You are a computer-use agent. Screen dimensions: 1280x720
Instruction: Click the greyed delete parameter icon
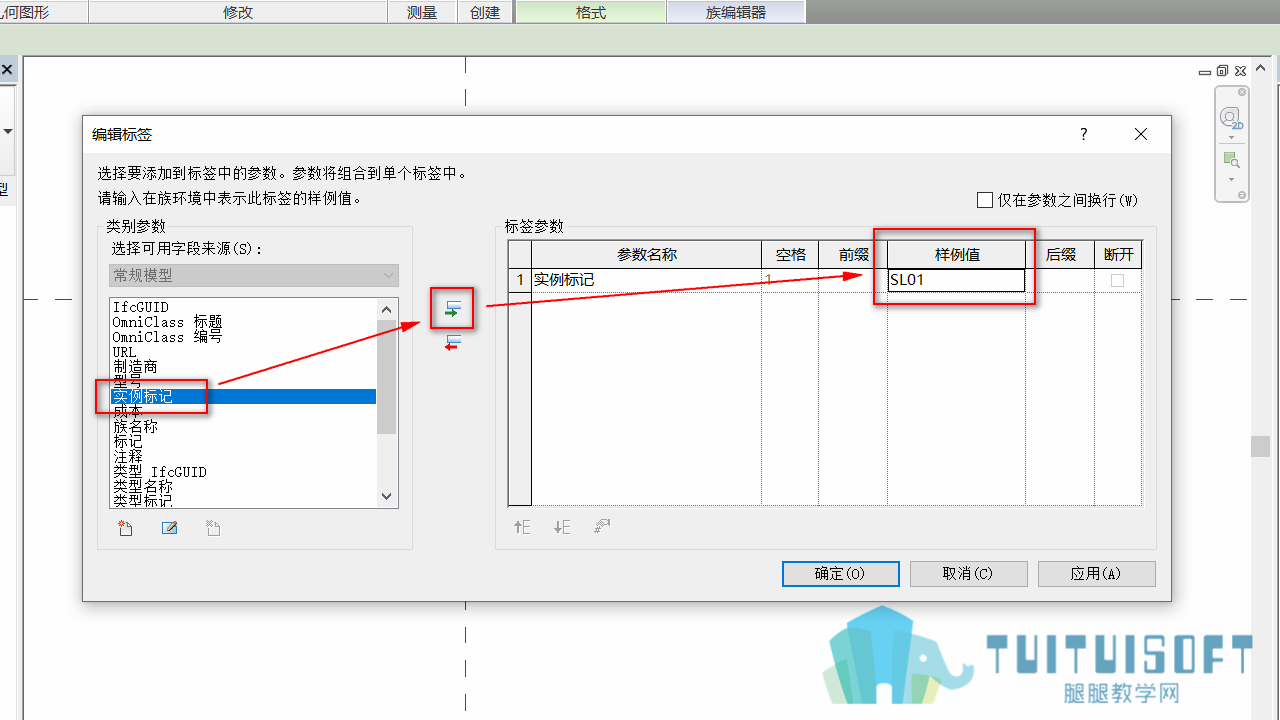click(213, 528)
